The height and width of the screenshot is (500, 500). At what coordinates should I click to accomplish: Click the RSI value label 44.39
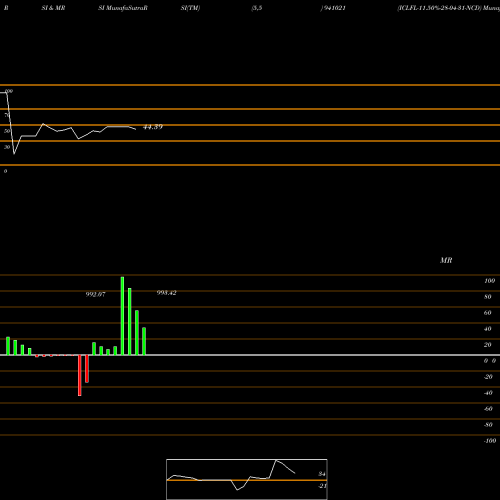click(x=153, y=127)
